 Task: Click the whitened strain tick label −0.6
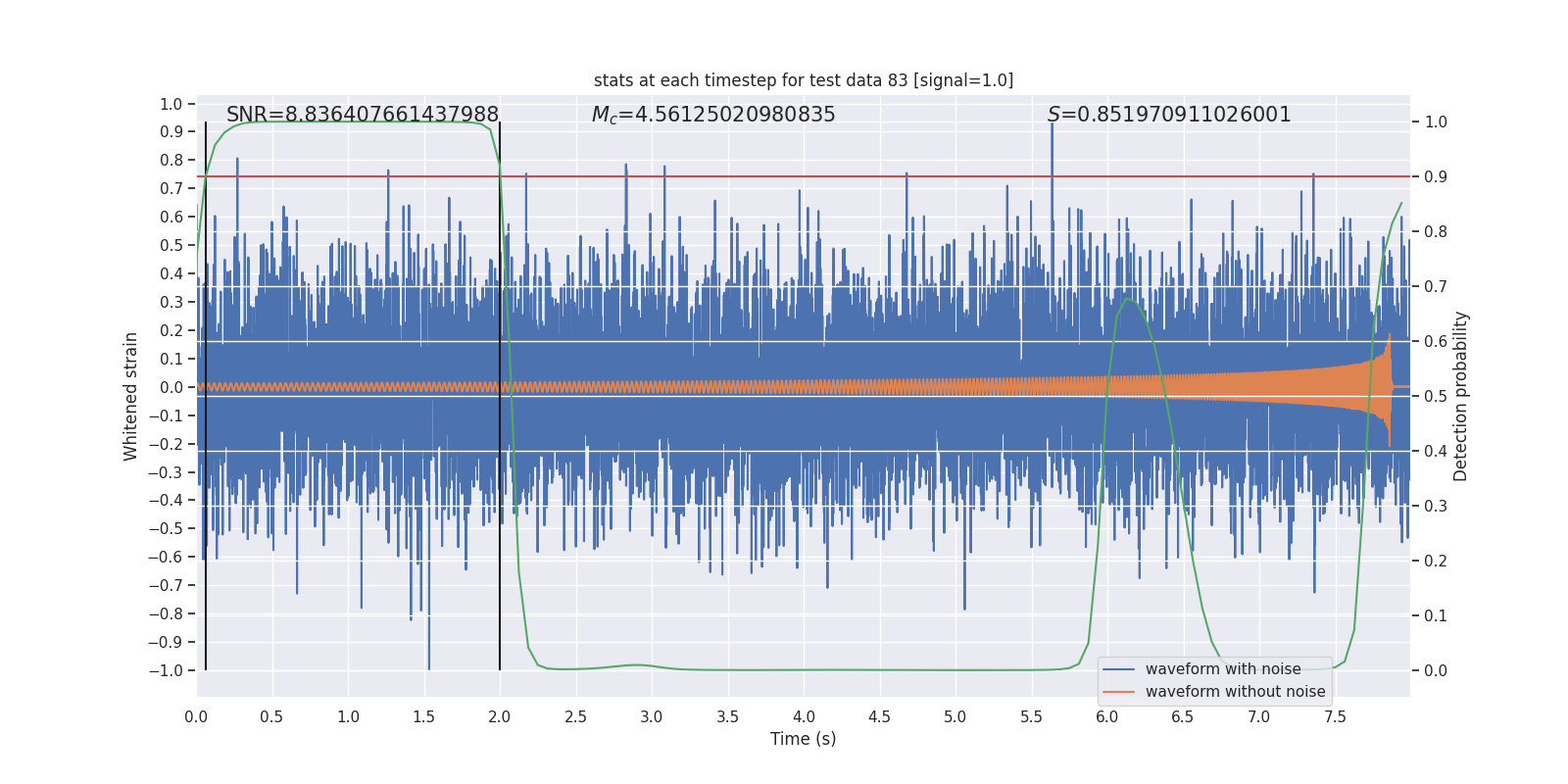coord(166,557)
